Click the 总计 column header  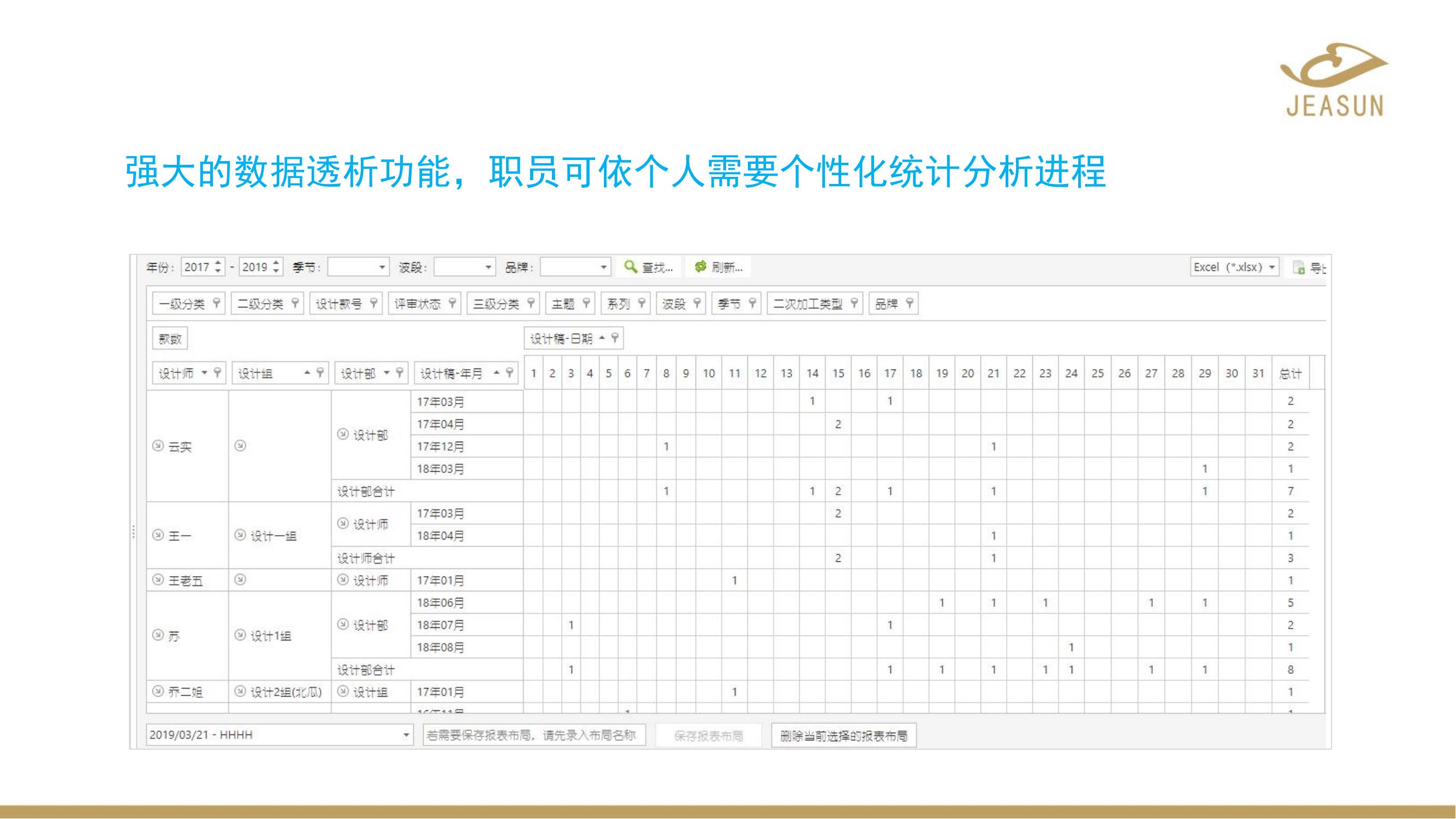pos(1291,373)
